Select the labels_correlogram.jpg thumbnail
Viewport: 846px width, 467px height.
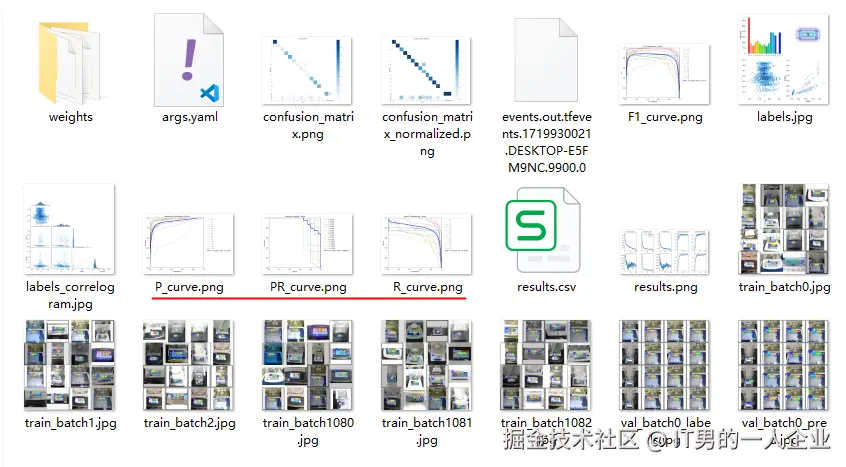(x=69, y=229)
